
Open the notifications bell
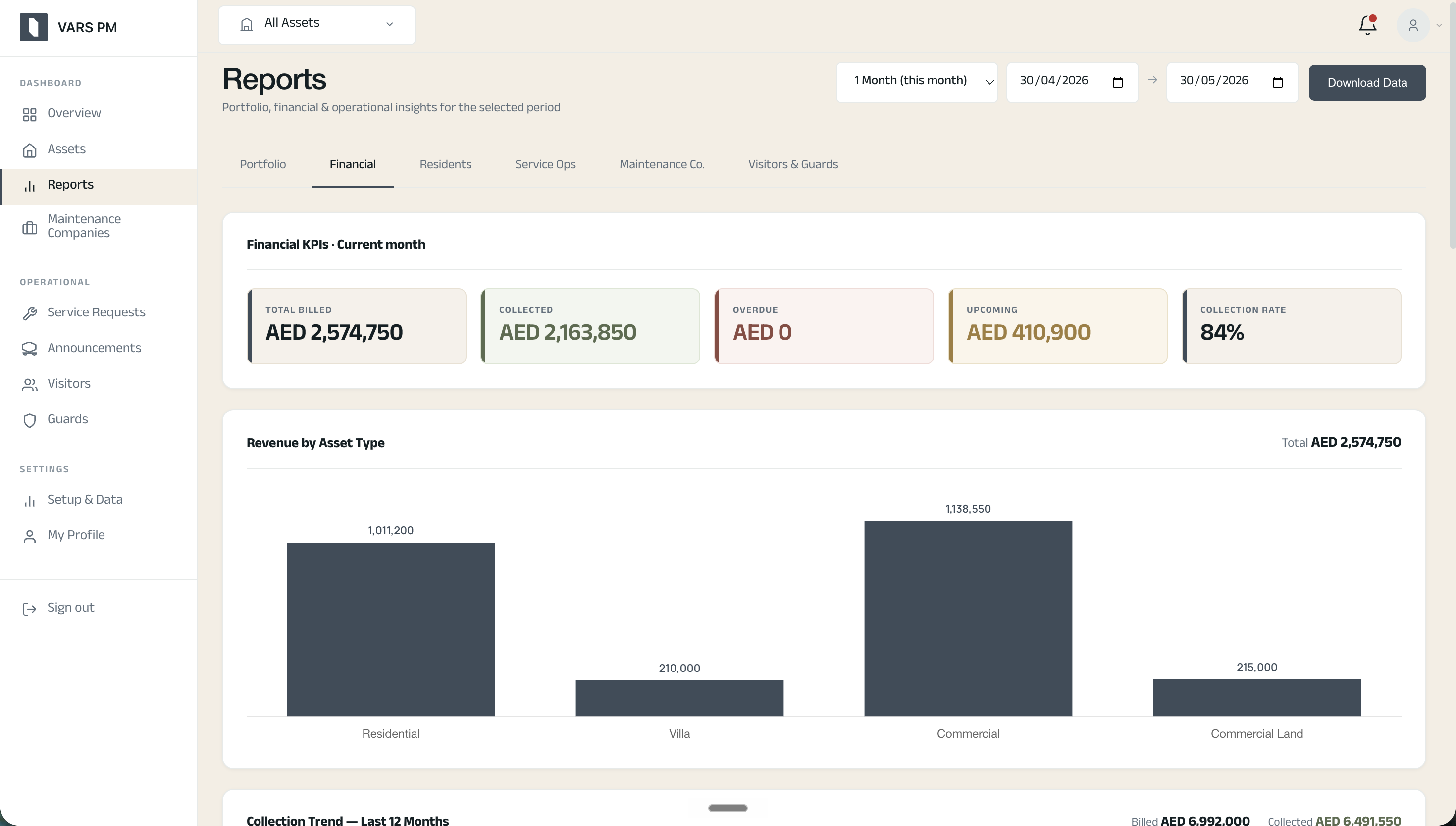1367,25
